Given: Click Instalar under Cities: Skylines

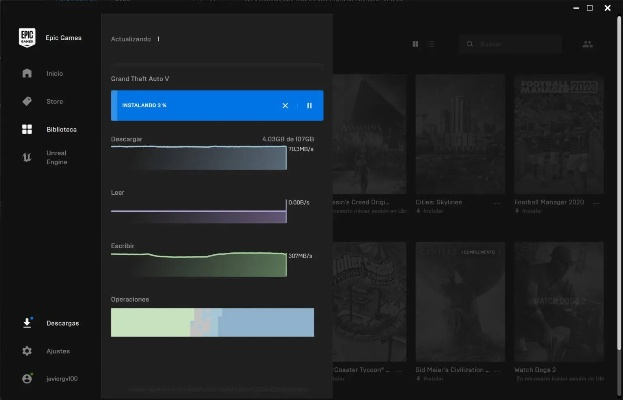Looking at the screenshot, I should [430, 211].
